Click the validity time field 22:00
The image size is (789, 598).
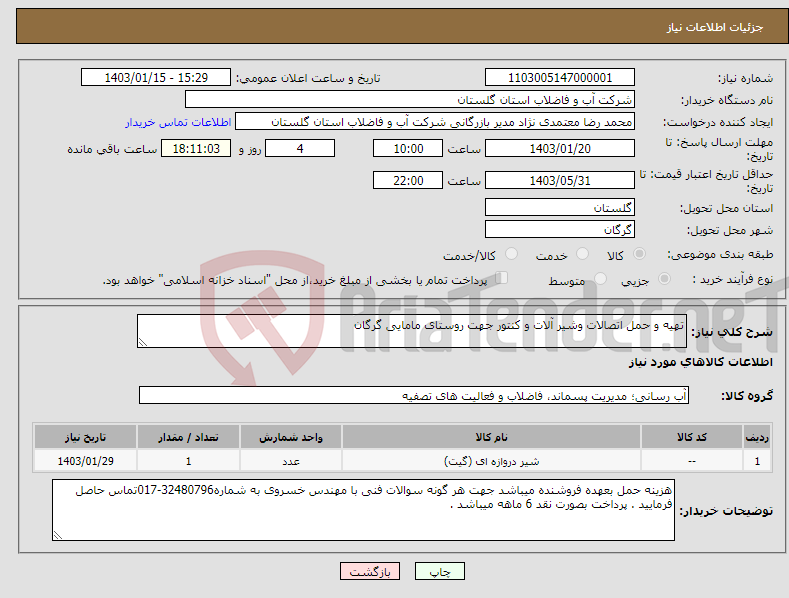tap(408, 180)
